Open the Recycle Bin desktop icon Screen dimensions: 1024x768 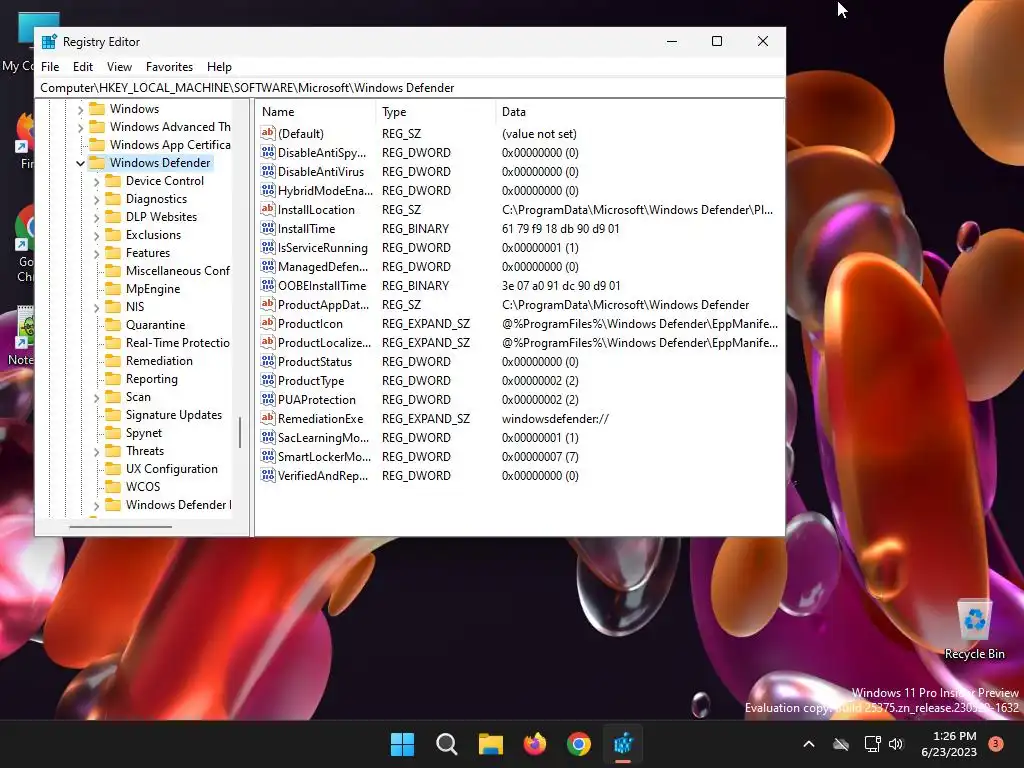[974, 629]
